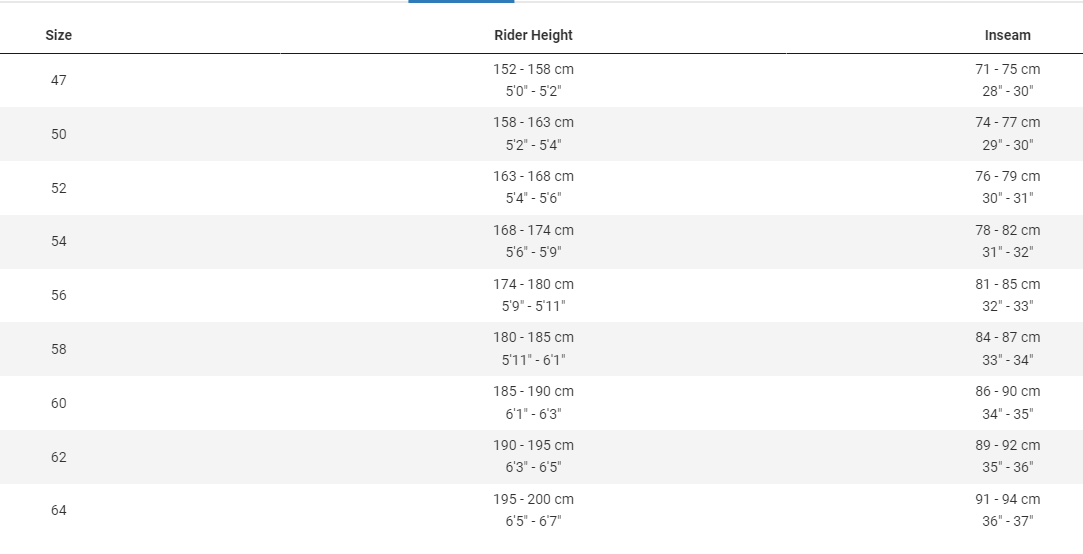Select size 58 cell

59,349
